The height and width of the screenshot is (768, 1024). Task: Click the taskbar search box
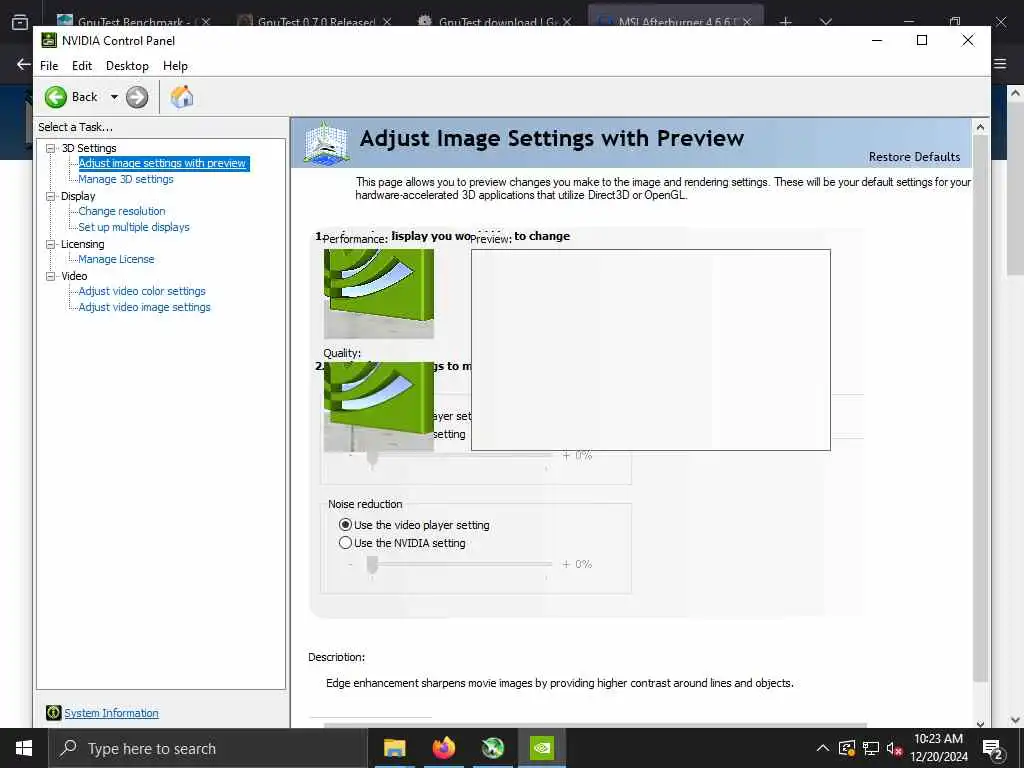coord(208,748)
